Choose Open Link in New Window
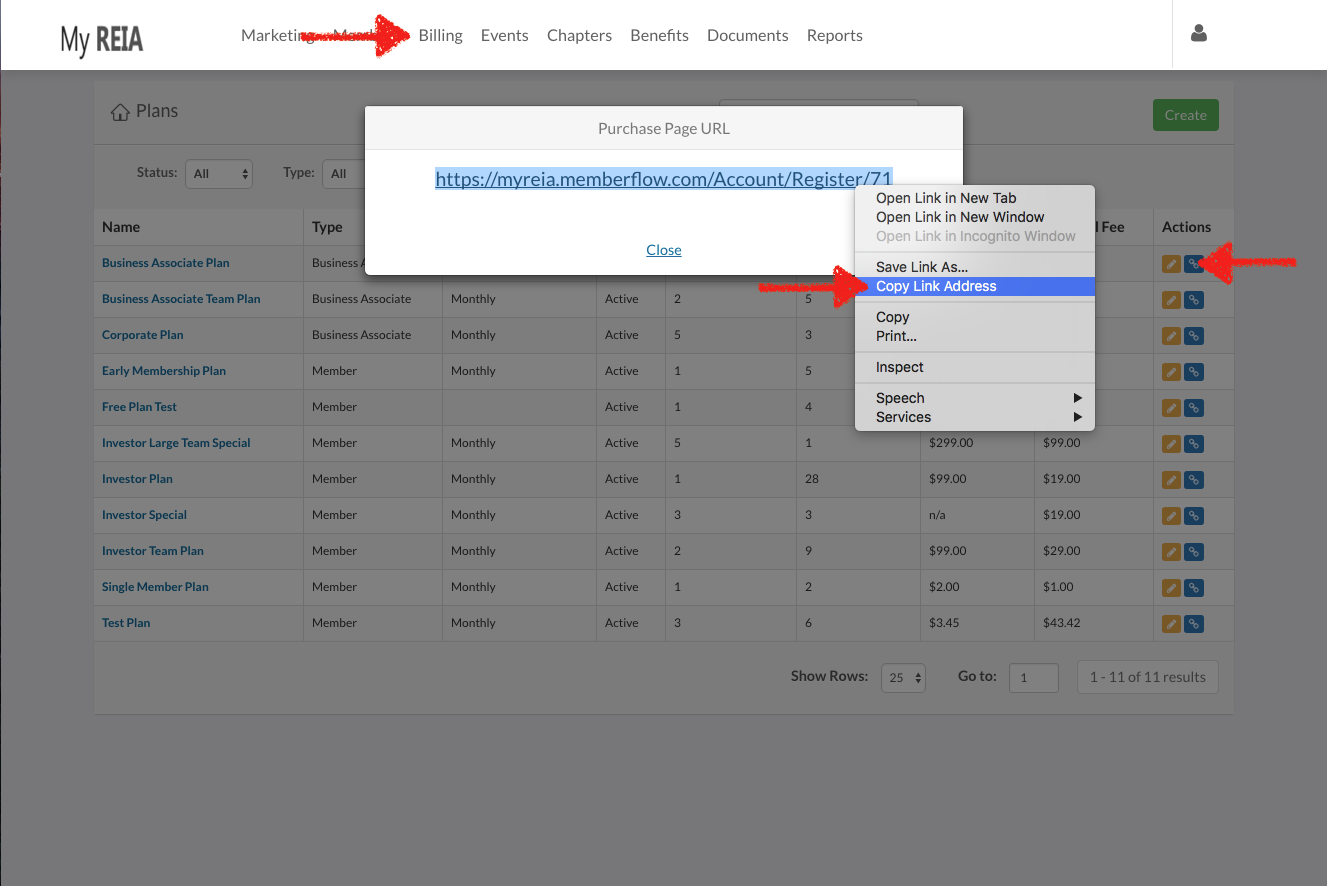The image size is (1327, 886). point(975,217)
